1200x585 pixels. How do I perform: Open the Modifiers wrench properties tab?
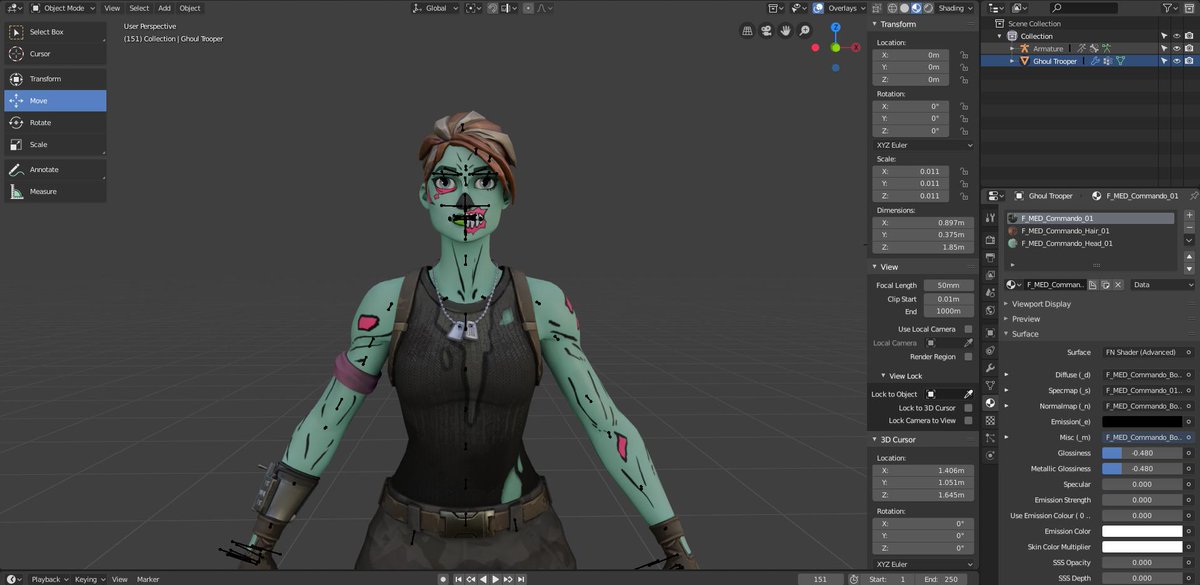tap(990, 368)
